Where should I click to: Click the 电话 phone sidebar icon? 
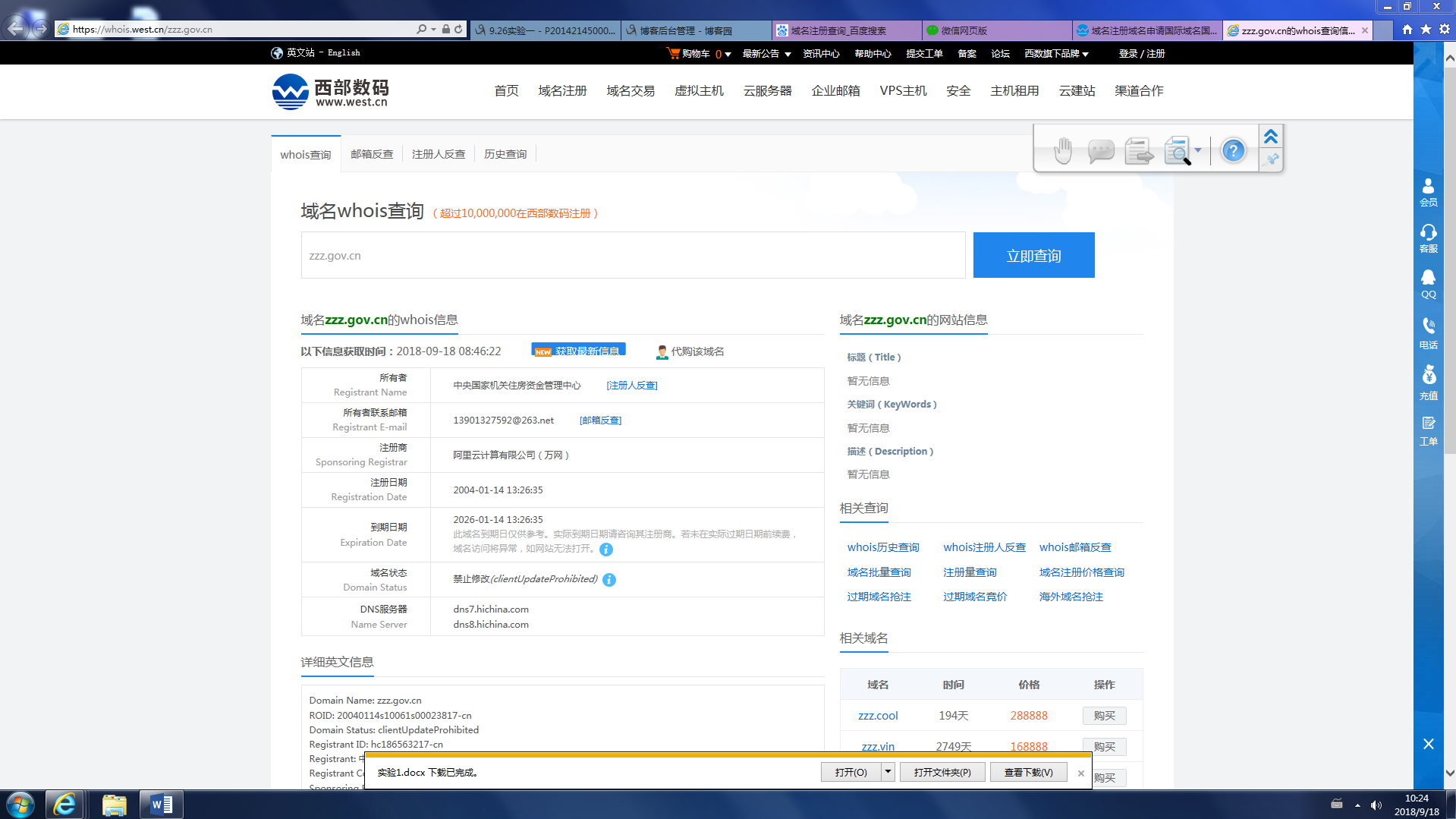(1428, 333)
